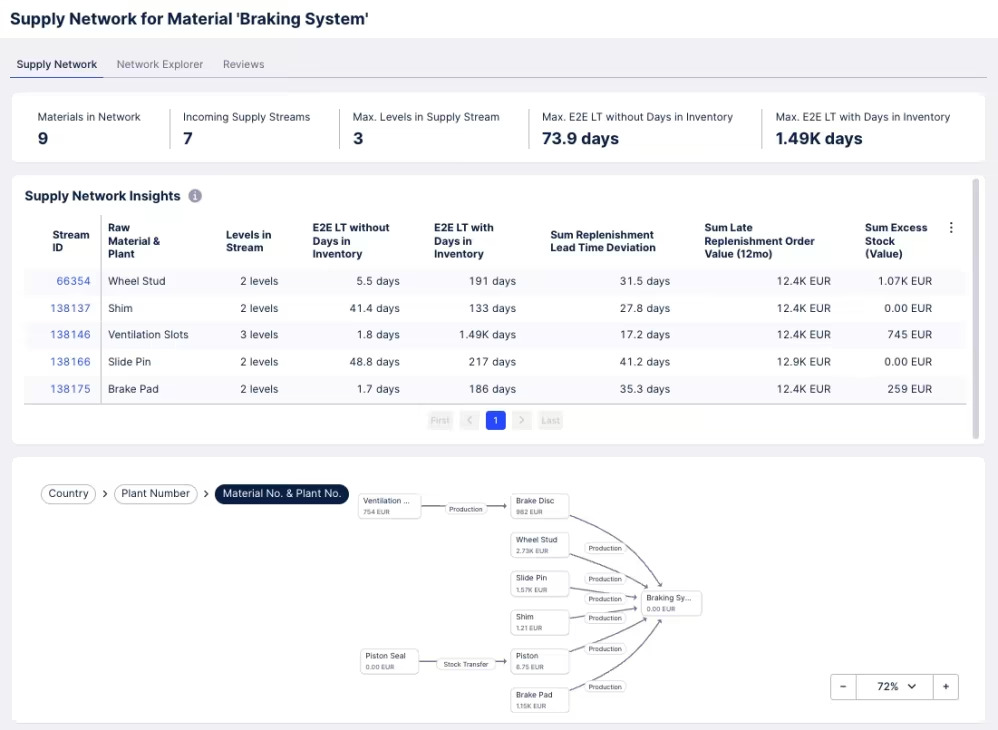Select page 1 in the pagination control
The image size is (998, 730).
(x=496, y=420)
